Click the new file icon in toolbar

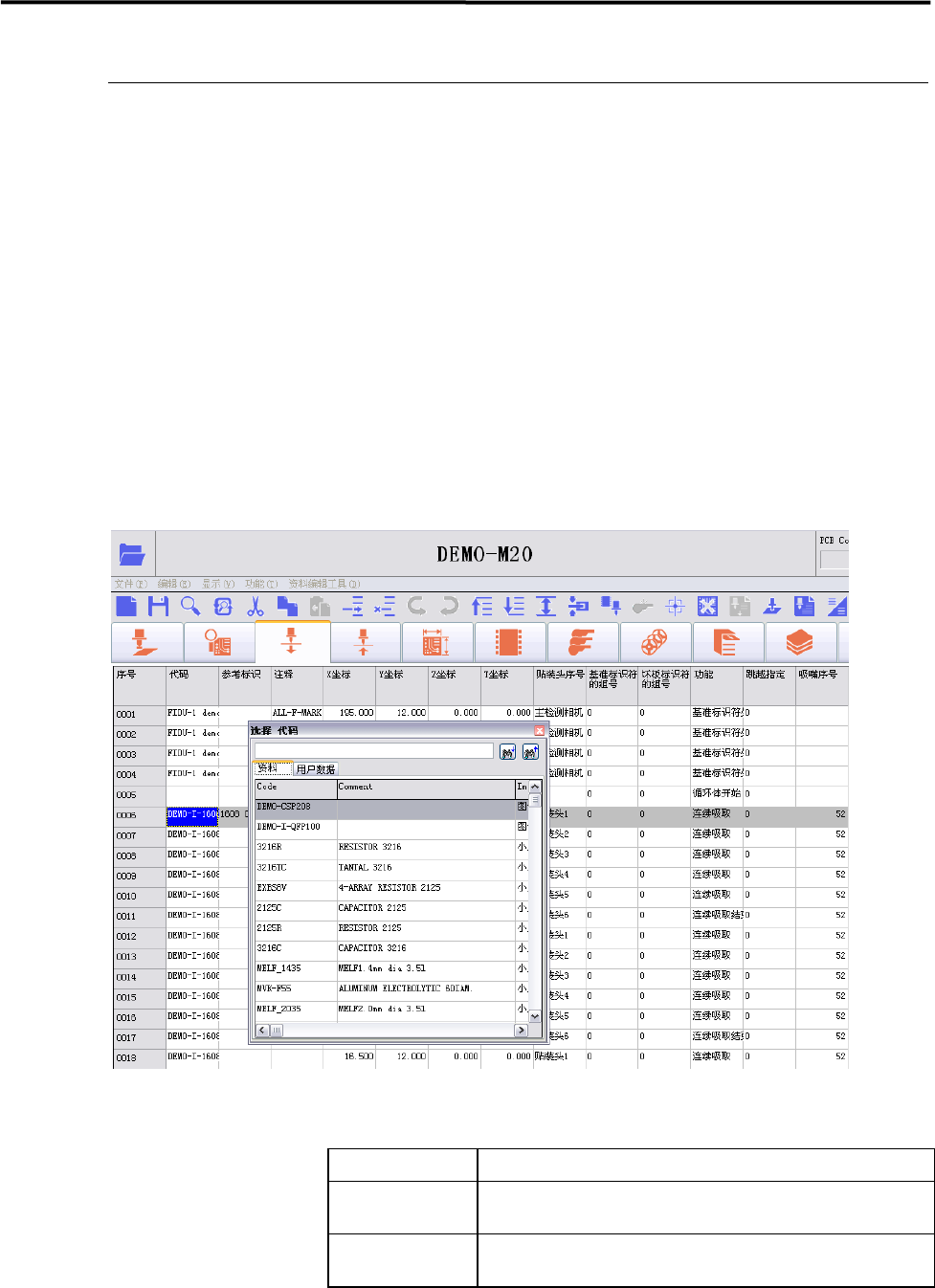tap(126, 606)
